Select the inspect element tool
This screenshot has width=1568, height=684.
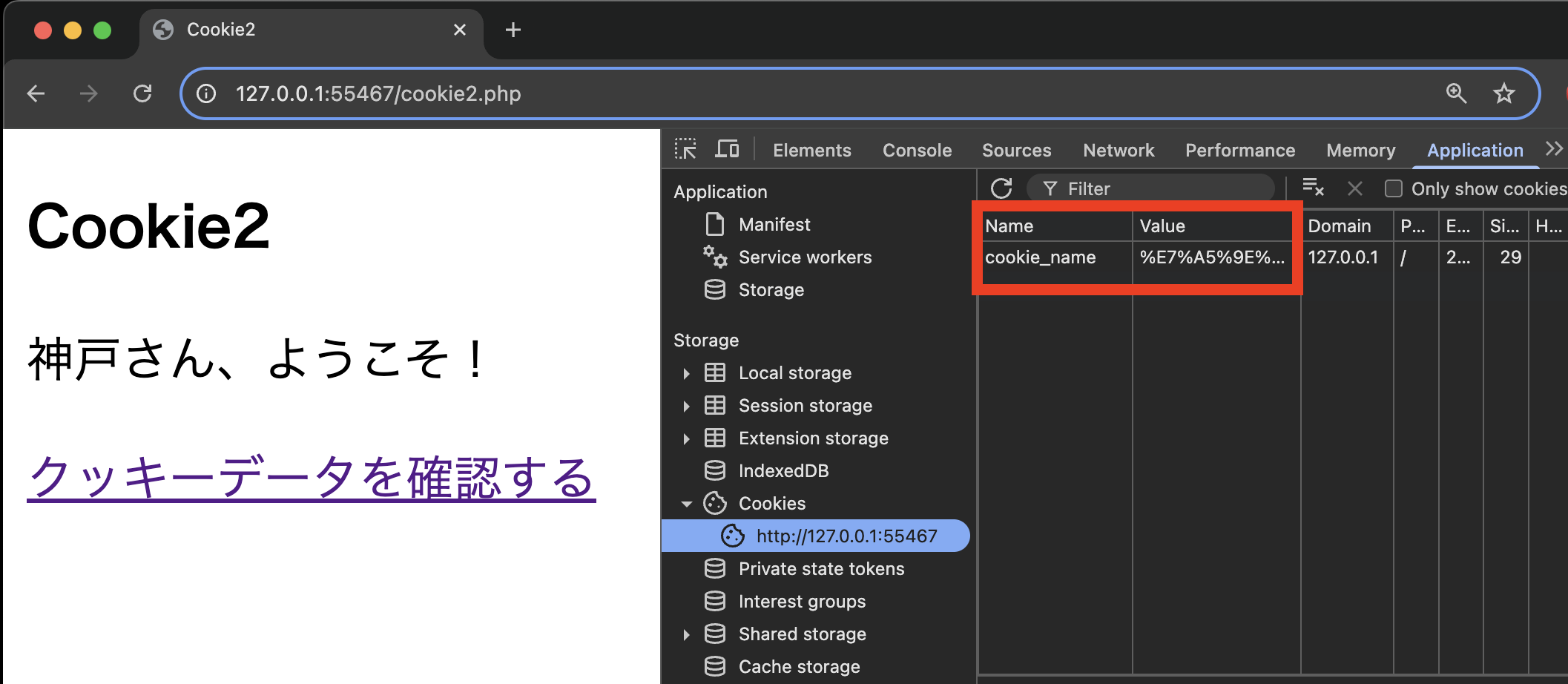(x=685, y=148)
